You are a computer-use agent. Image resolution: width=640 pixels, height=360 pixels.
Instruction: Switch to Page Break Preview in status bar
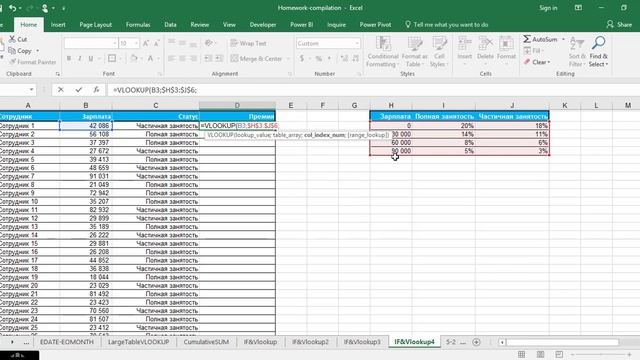[x=559, y=354]
